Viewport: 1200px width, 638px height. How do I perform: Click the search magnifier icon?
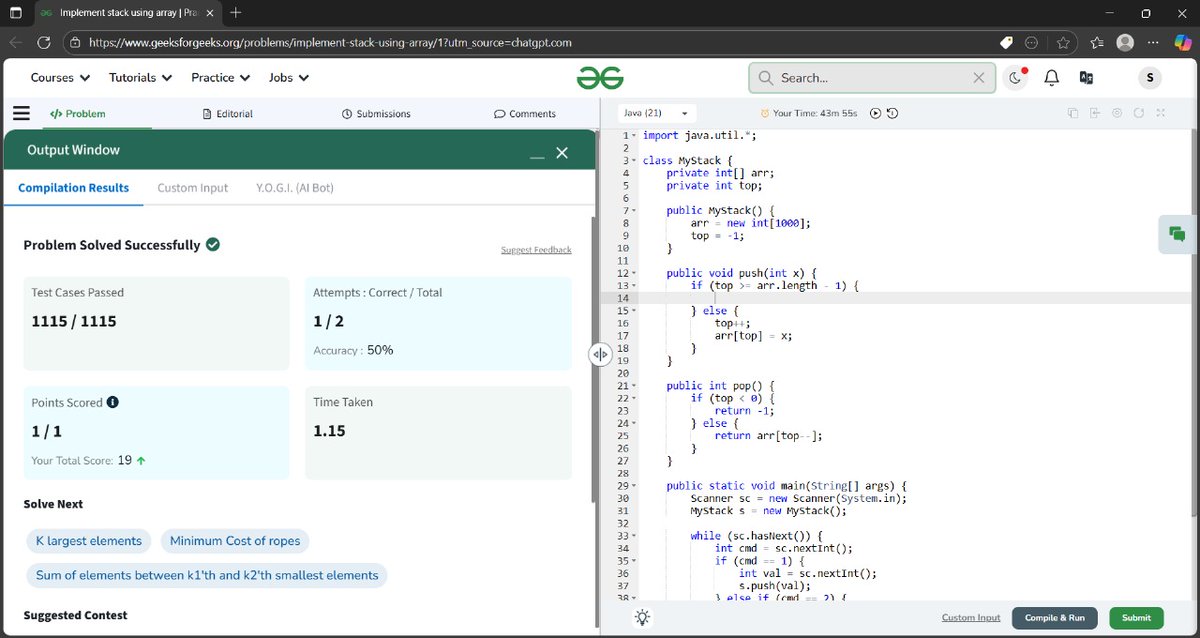[766, 78]
